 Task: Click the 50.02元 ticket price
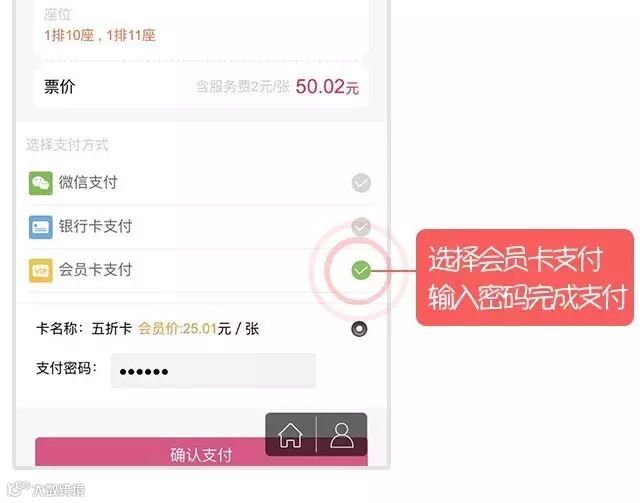(327, 87)
